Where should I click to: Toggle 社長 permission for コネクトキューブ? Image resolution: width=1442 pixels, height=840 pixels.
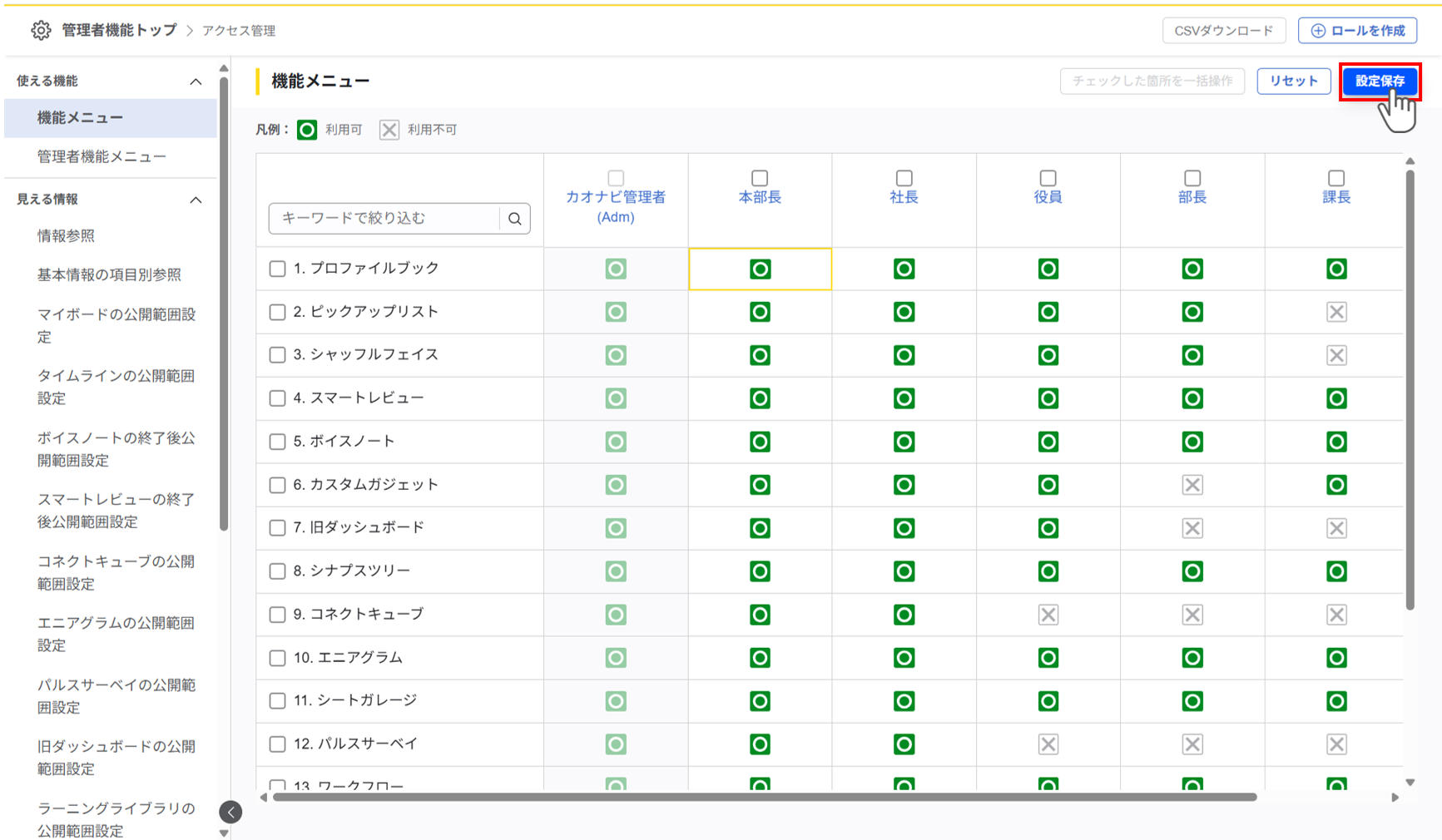point(904,615)
